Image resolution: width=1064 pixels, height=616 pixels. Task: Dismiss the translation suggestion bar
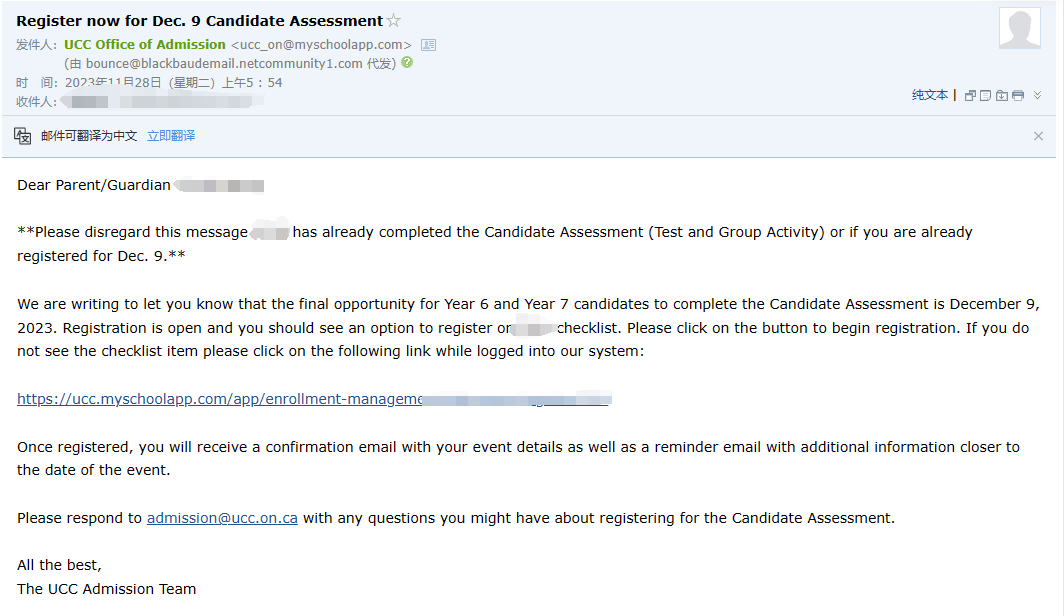(x=1038, y=136)
